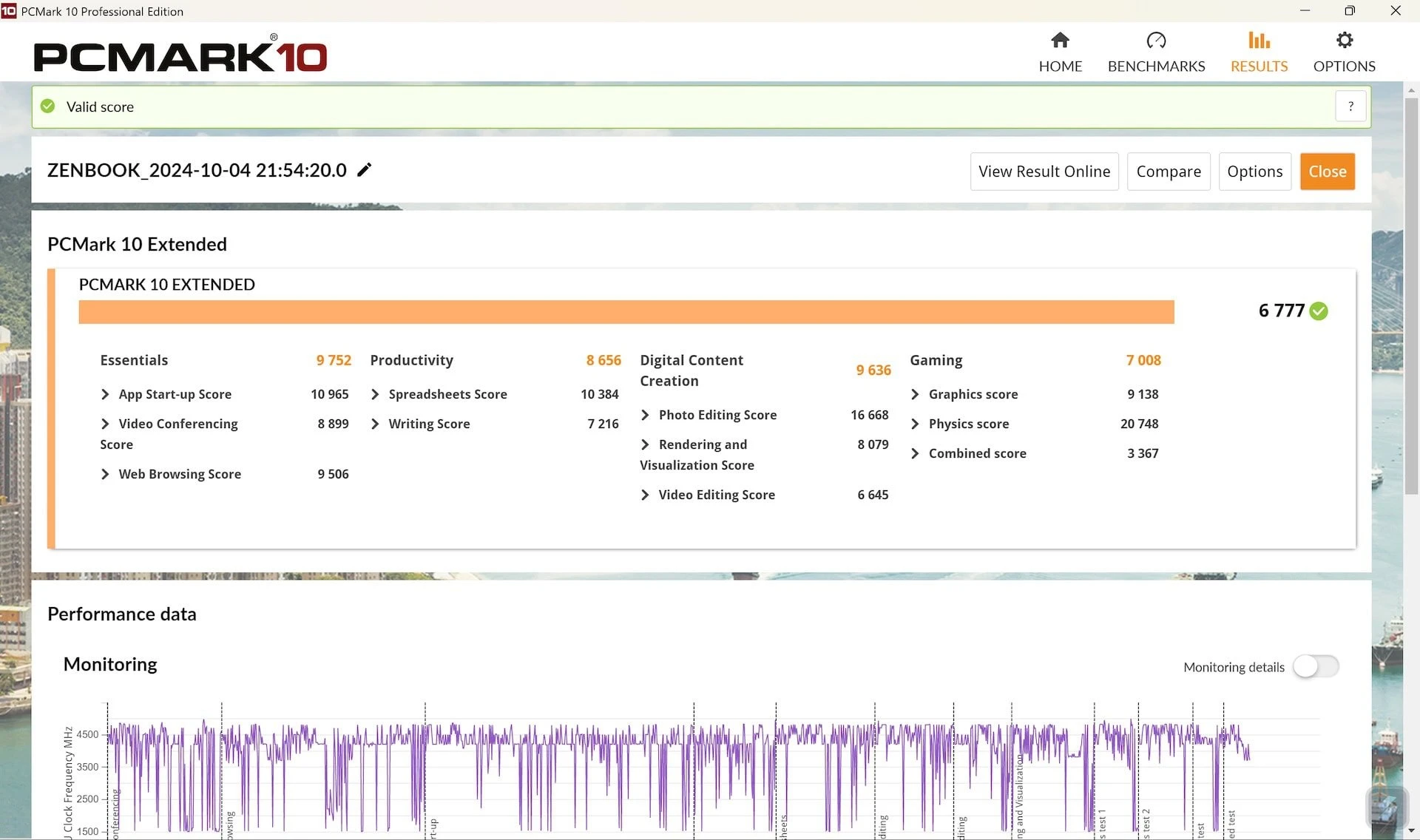Click the App Start-up value 10 965
The width and height of the screenshot is (1420, 840).
pos(329,394)
